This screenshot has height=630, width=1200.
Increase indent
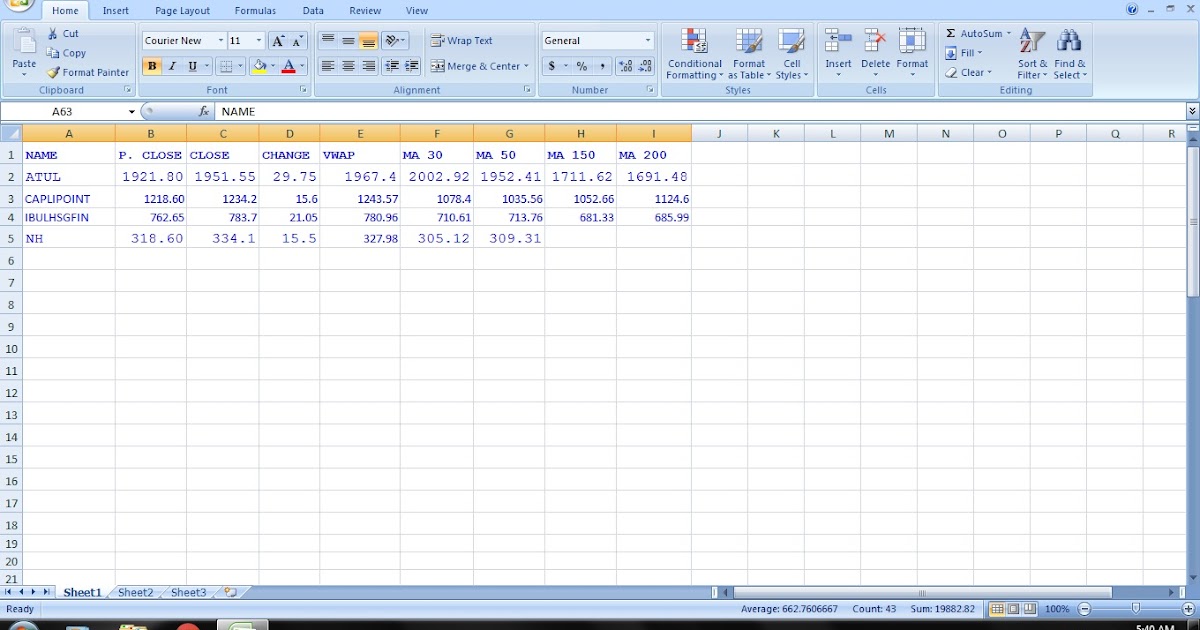coord(411,66)
